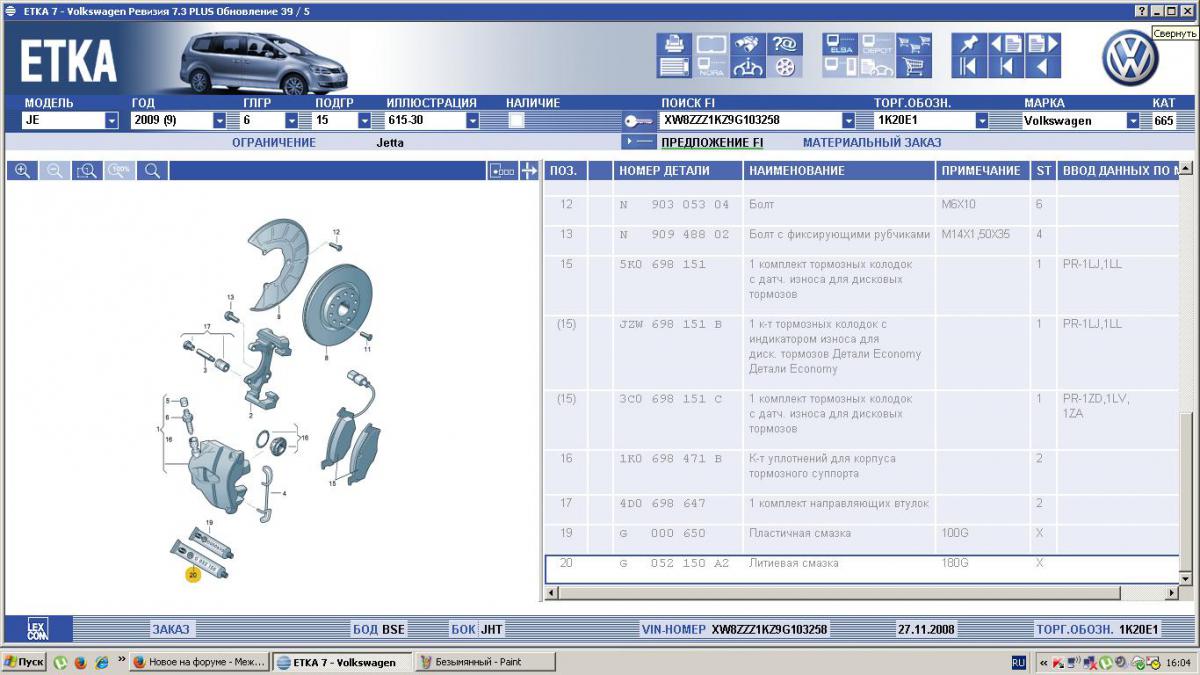1200x675 pixels.
Task: Open the binoculars search tool
Action: (x=747, y=44)
